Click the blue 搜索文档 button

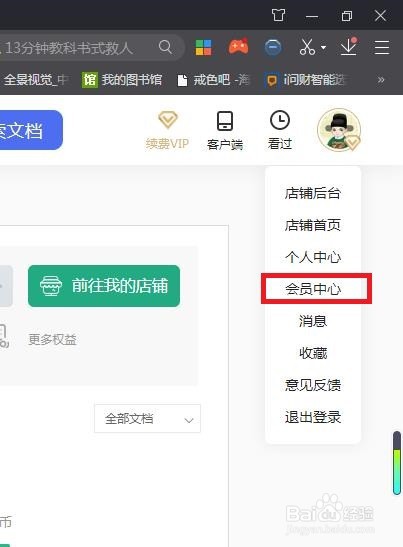pyautogui.click(x=31, y=130)
